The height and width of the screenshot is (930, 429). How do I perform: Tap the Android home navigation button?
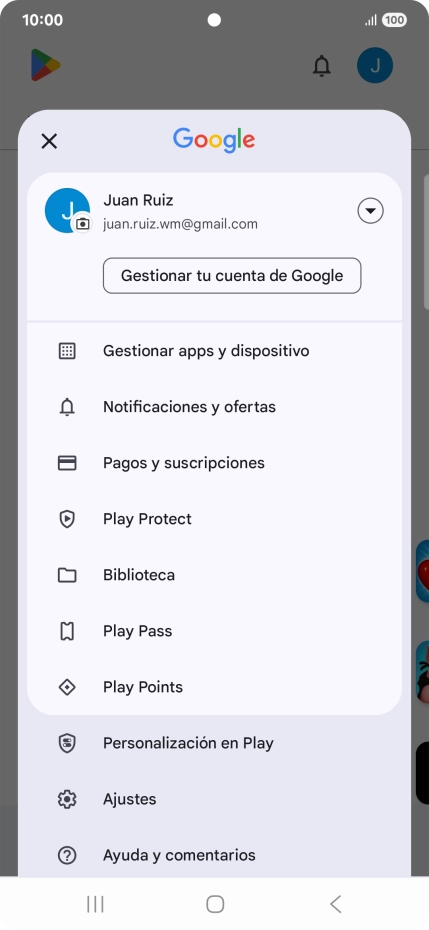pos(215,904)
